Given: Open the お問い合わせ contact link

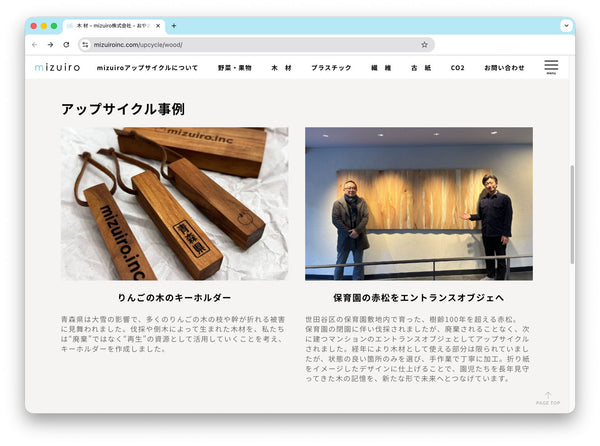Looking at the screenshot, I should coord(504,68).
